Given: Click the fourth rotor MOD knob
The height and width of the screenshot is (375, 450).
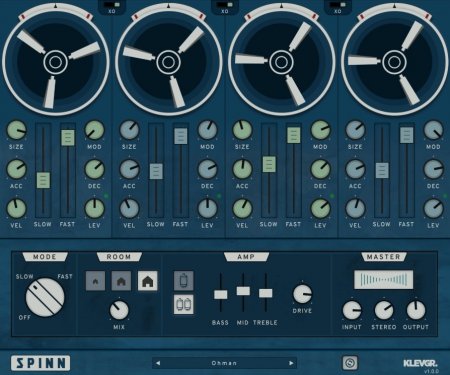Looking at the screenshot, I should point(433,130).
